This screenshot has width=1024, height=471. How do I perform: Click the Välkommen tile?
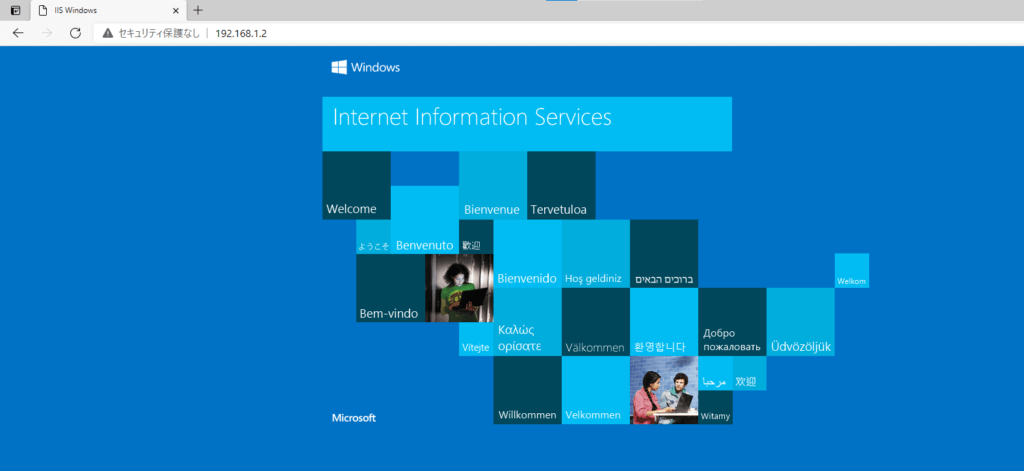[x=596, y=322]
